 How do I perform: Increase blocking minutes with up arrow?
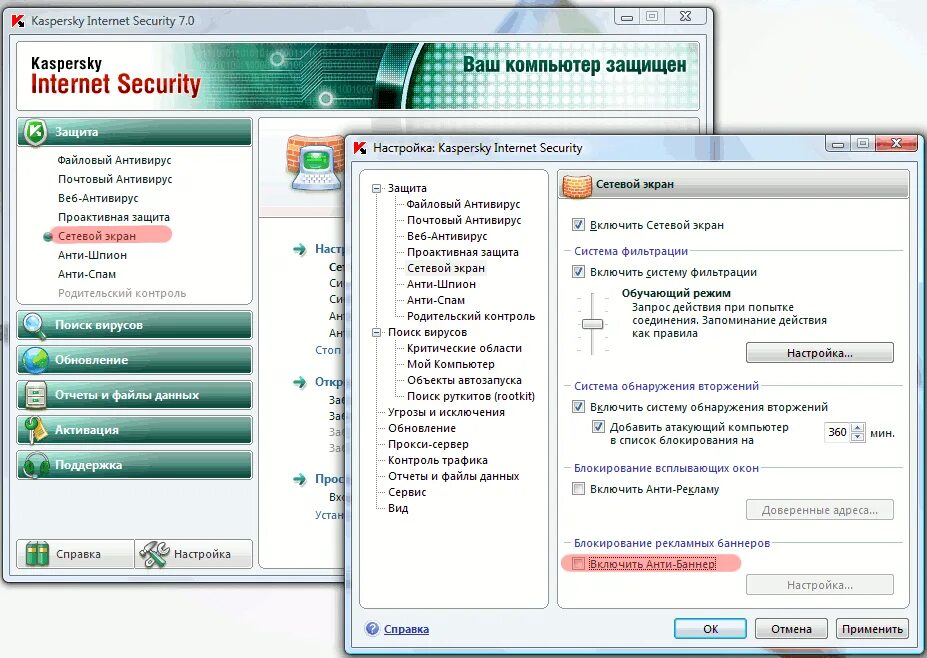coord(858,427)
